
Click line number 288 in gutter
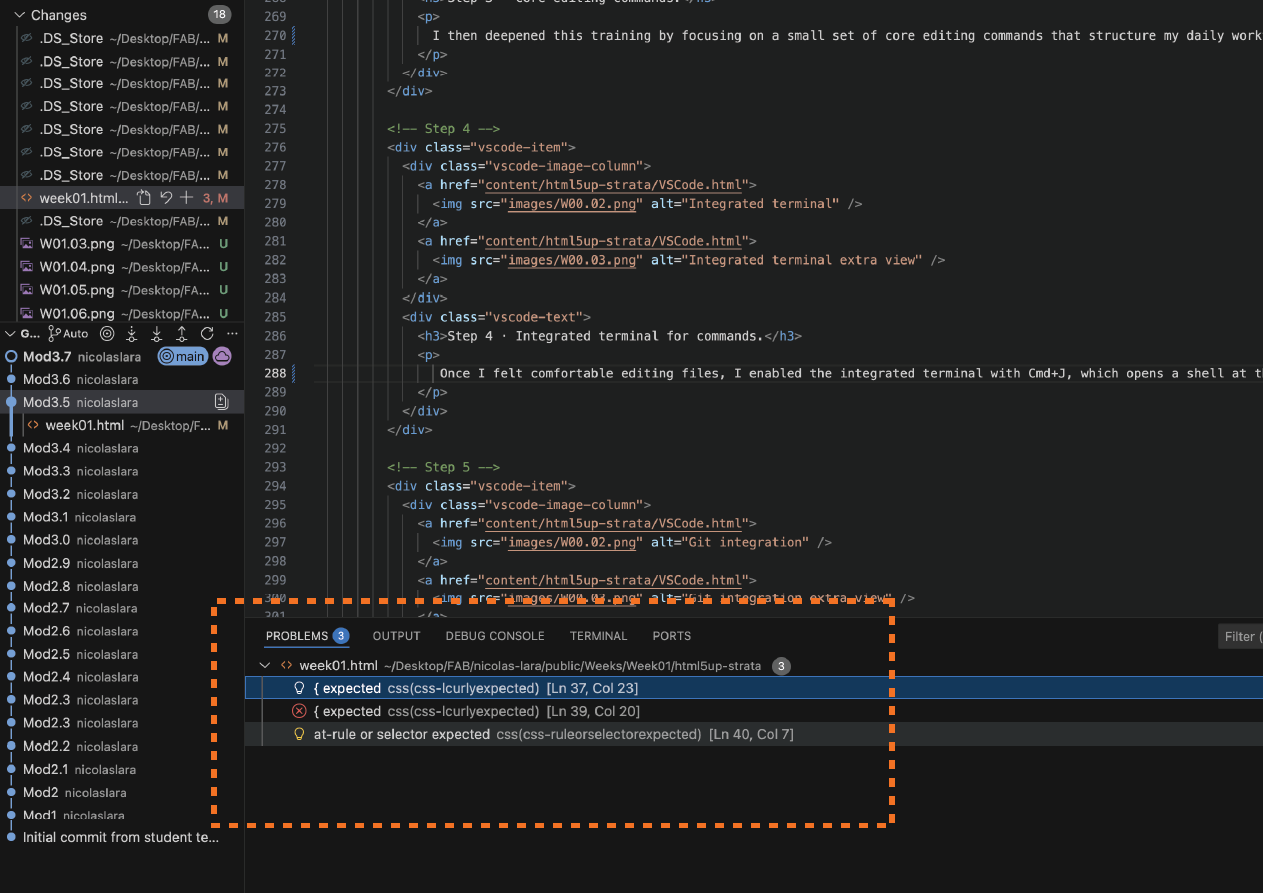coord(273,373)
